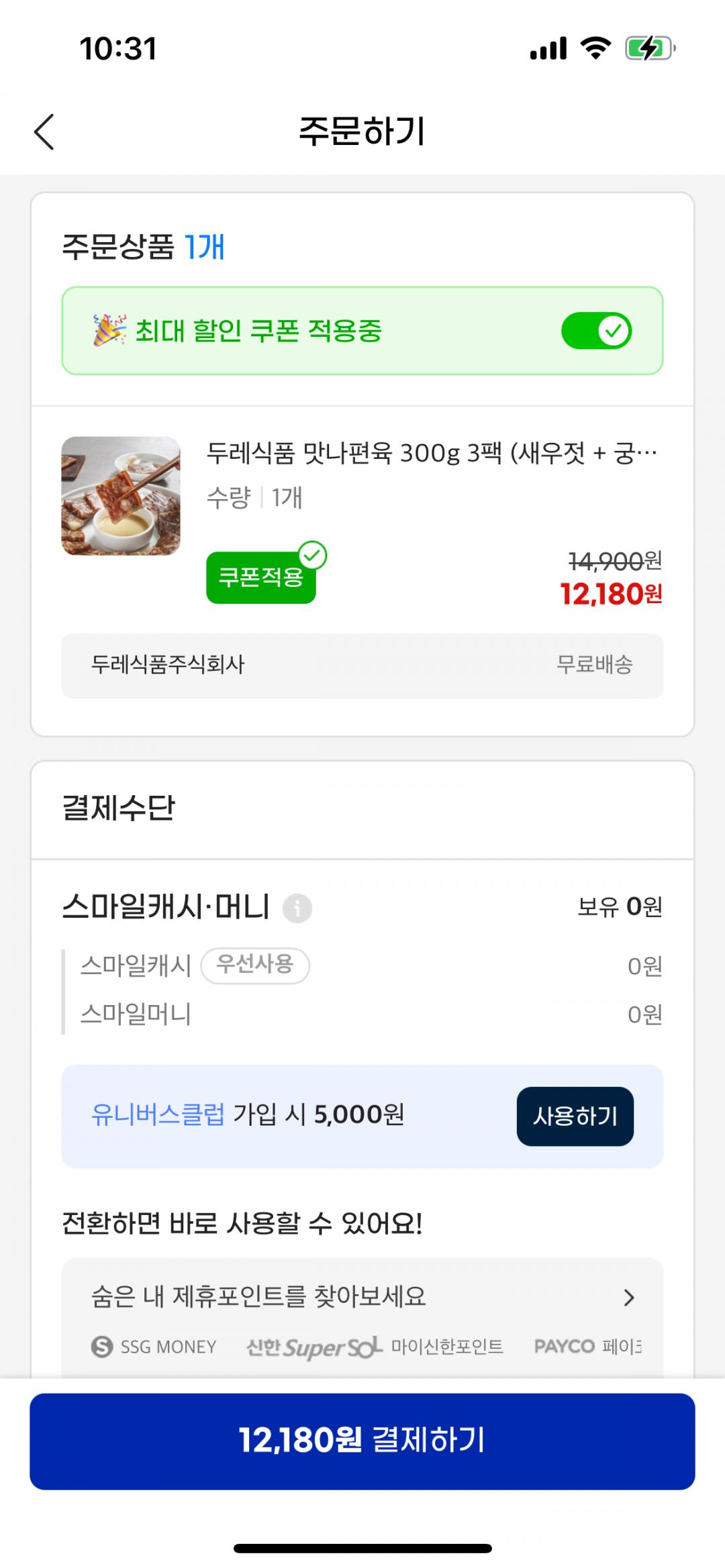Open the 두레식품 맛나편육 product title

[x=432, y=454]
